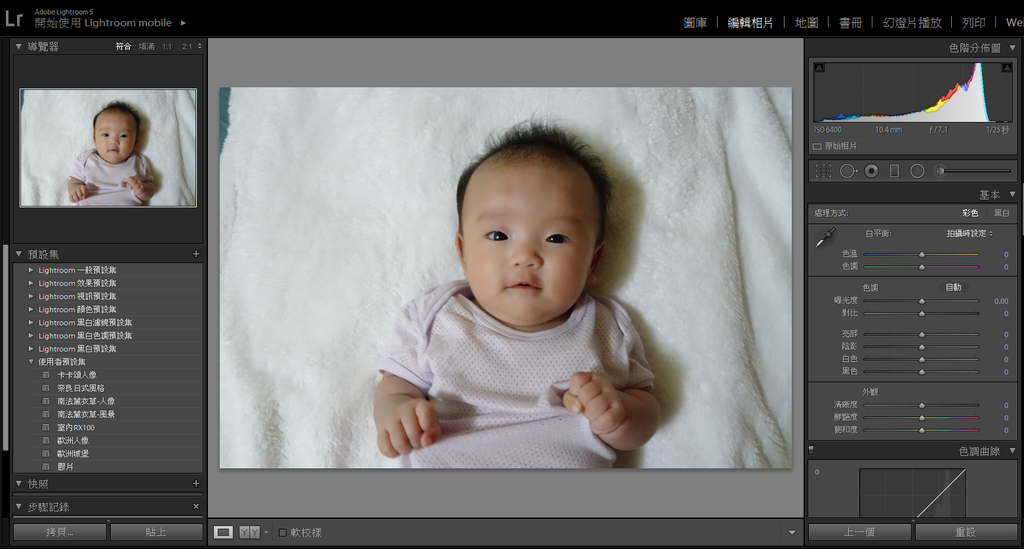Add a new preset with 預設集 plus
Image resolution: width=1024 pixels, height=549 pixels.
(196, 254)
